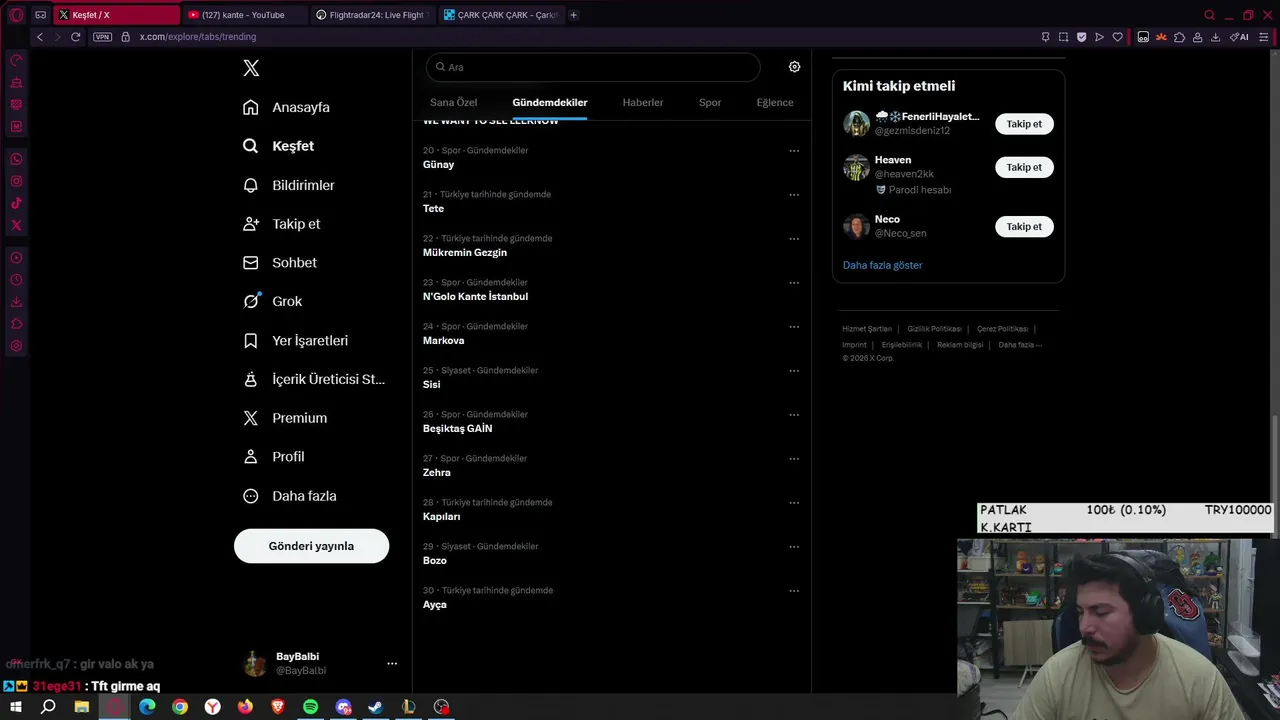The height and width of the screenshot is (720, 1280).
Task: Open the TikTok icon in Opera sidebar
Action: pos(16,203)
